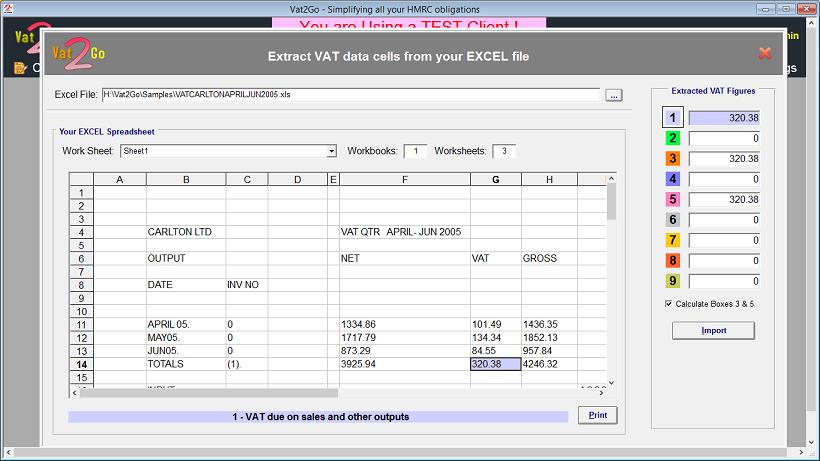
Task: Browse for Excel file with ellipsis button
Action: [x=613, y=95]
